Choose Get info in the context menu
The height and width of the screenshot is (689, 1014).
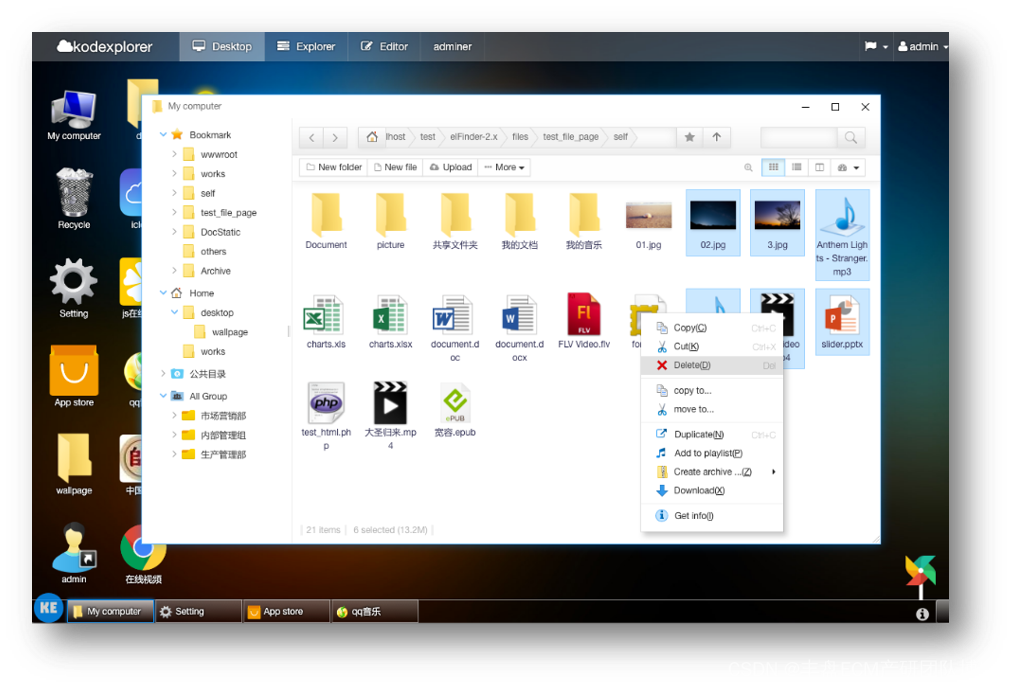[711, 516]
